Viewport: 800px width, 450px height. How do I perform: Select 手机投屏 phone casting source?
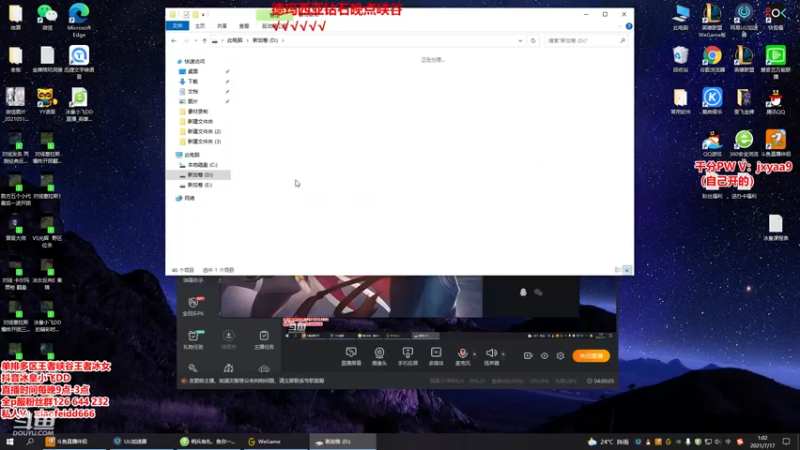(408, 356)
